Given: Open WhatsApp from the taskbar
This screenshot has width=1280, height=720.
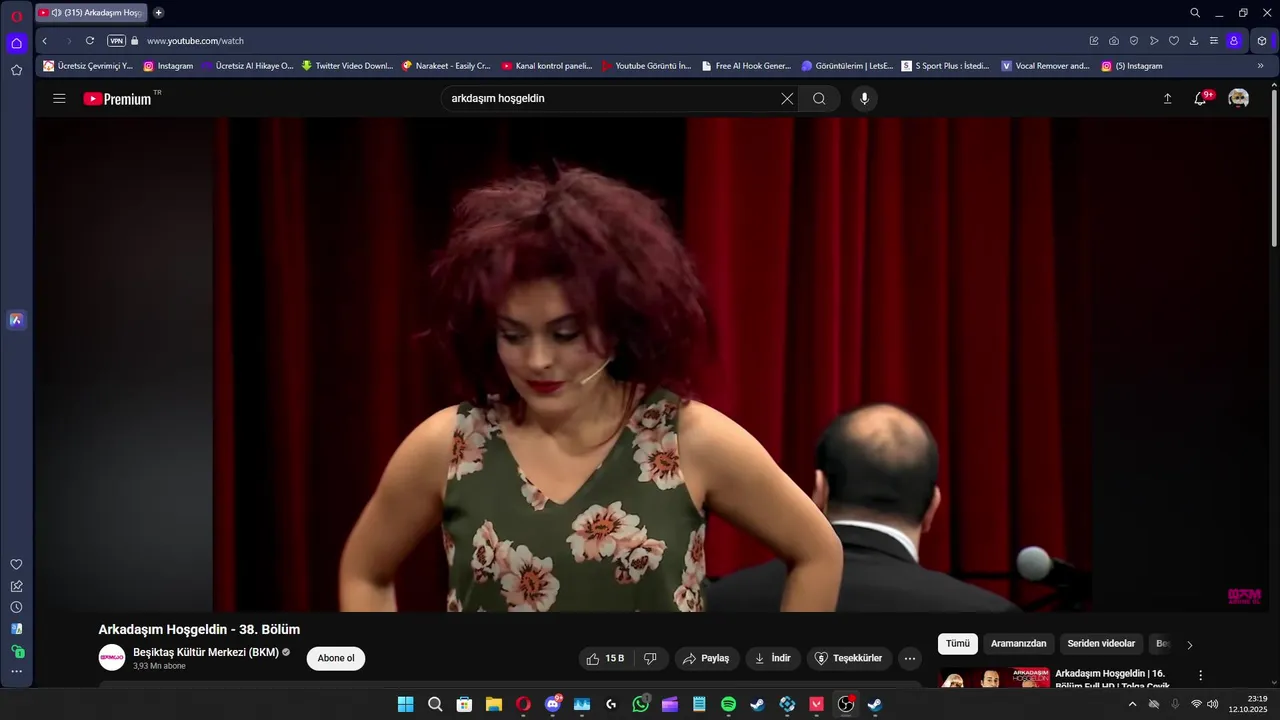Looking at the screenshot, I should pos(640,704).
